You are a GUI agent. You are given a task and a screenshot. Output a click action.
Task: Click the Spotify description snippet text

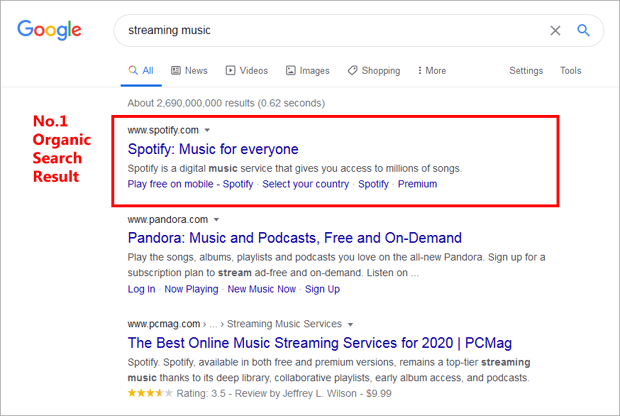tap(295, 168)
